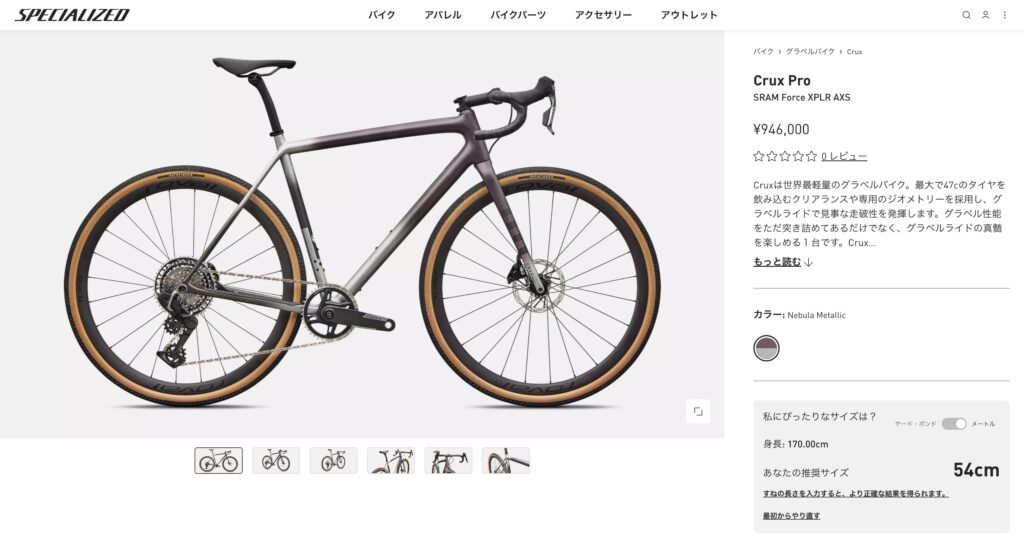Screen dimensions: 1024x549
Task: Go to グラベルバイク breadcrumb
Action: [810, 52]
